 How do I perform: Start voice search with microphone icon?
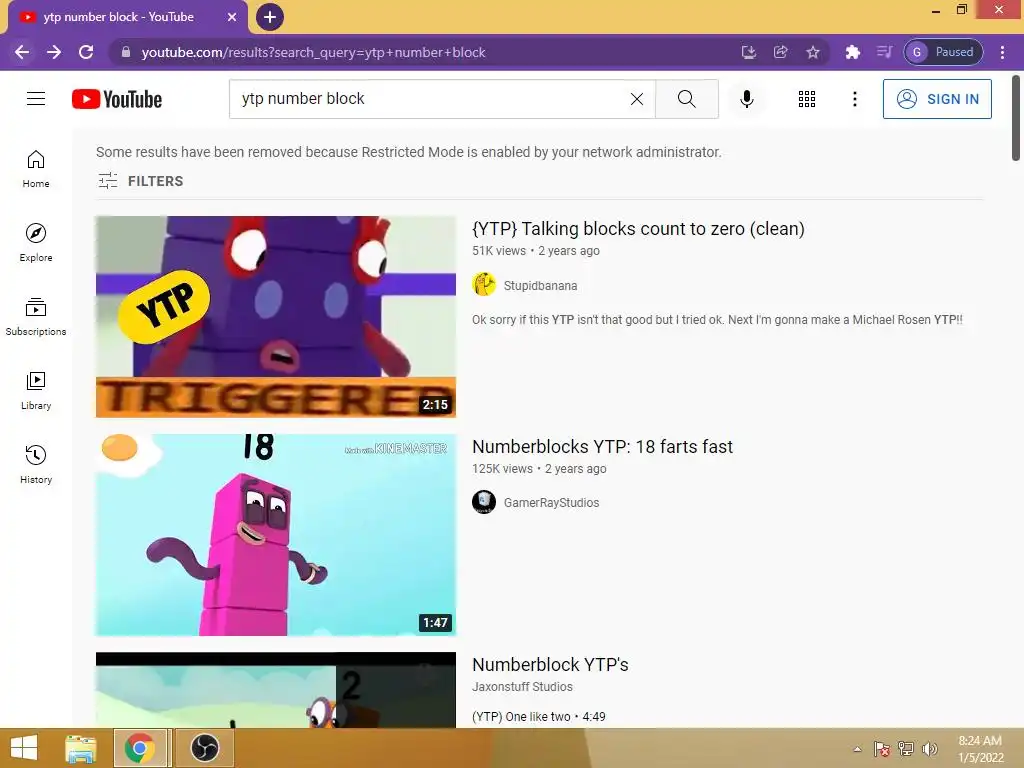[746, 99]
